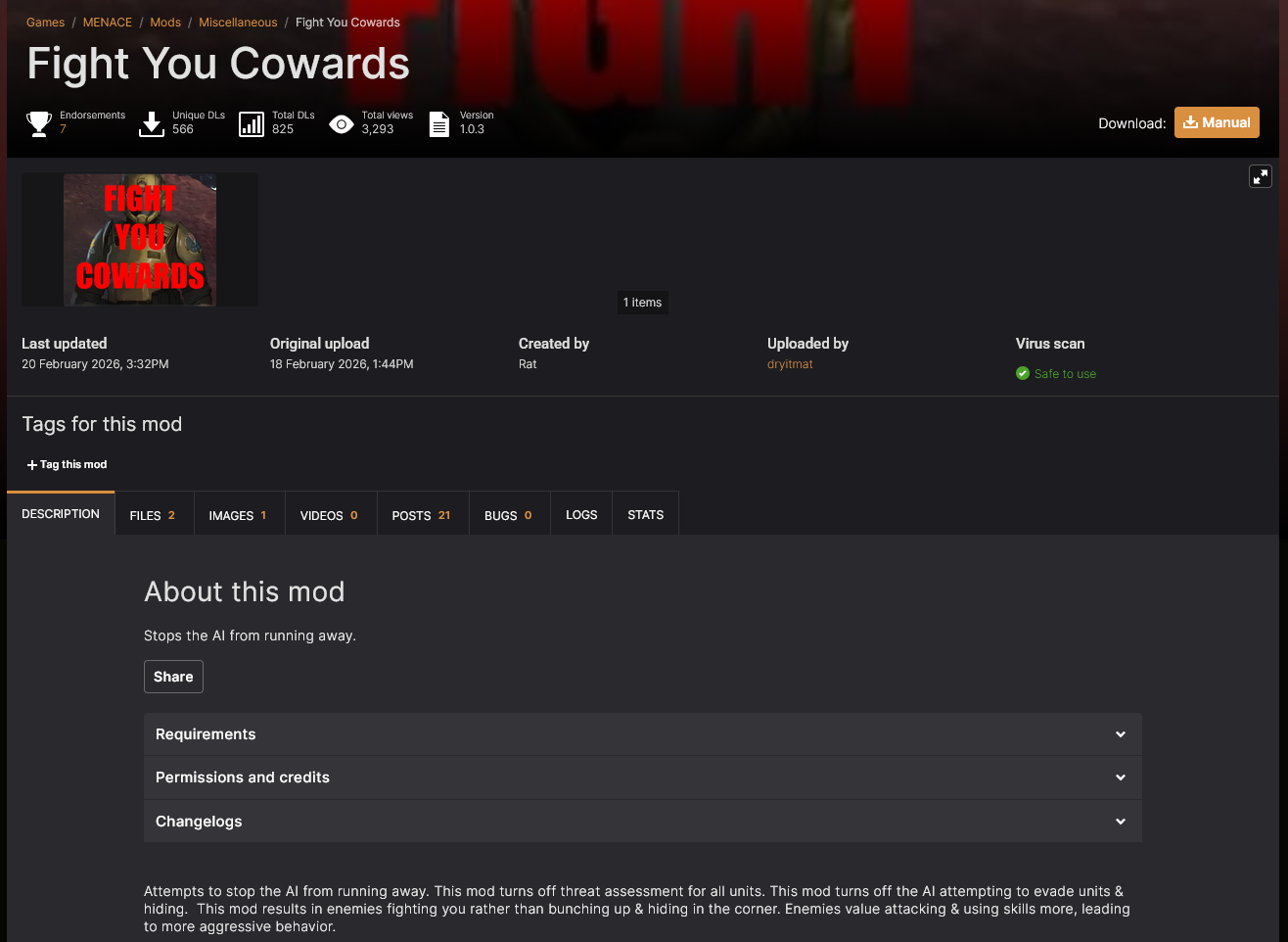Open the Fight You Cowards thumbnail image

pyautogui.click(x=140, y=240)
